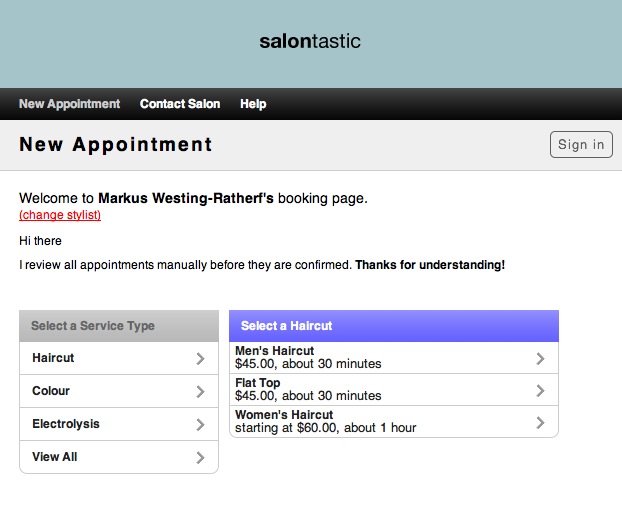Open the Contact Salon menu item
Image resolution: width=622 pixels, height=531 pixels.
coord(180,104)
